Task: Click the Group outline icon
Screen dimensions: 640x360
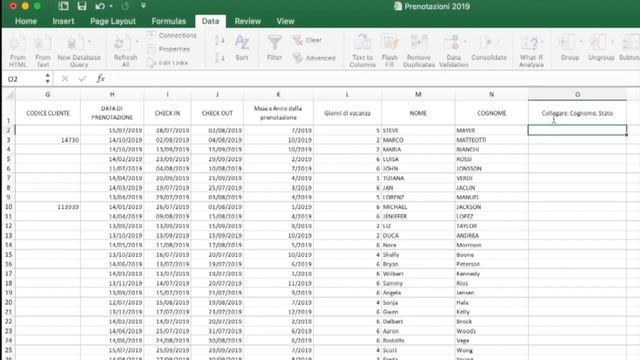Action: pos(568,43)
